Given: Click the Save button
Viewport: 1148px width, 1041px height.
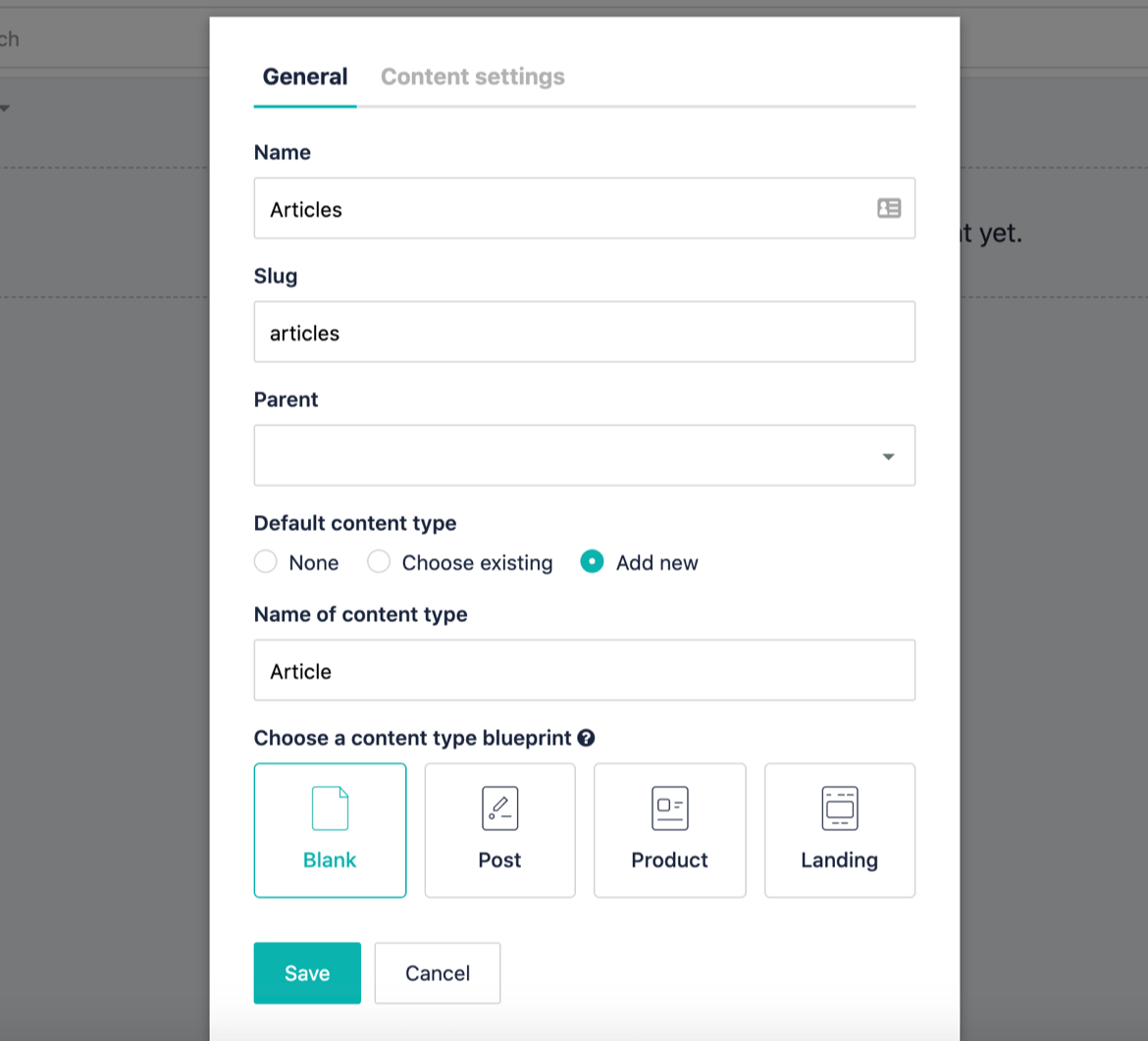Looking at the screenshot, I should pos(307,973).
